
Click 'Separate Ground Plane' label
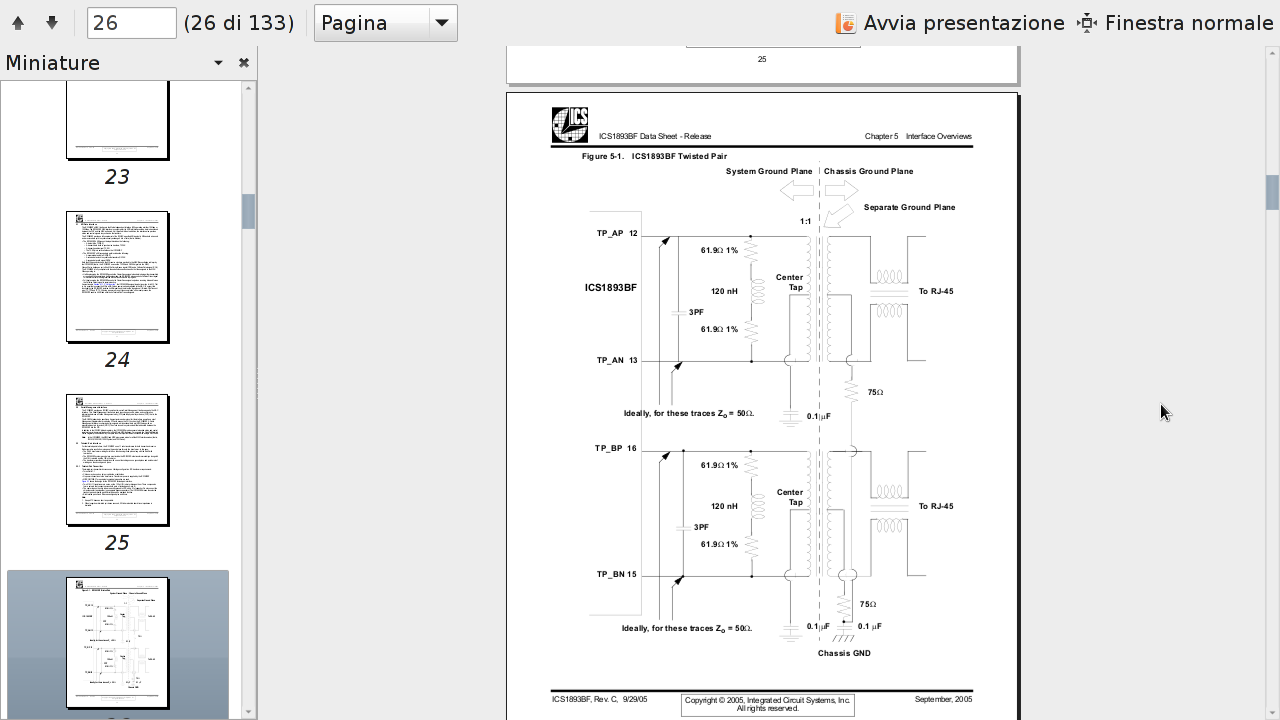(x=910, y=207)
